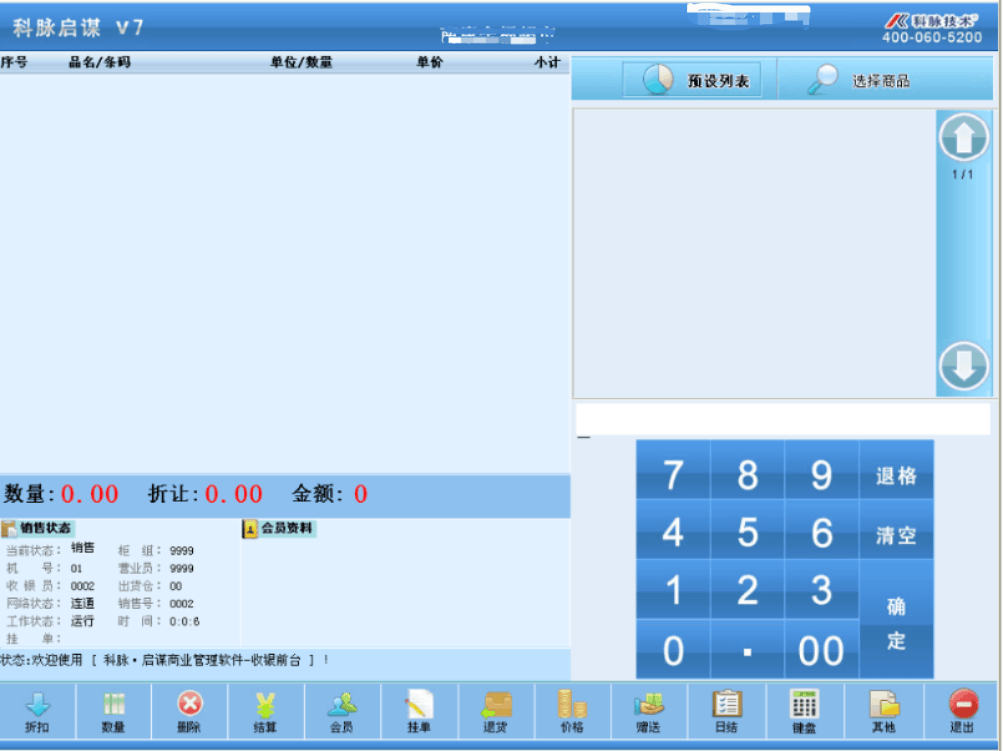Click the 清空 clear key
Viewport: 1003px width, 751px height.
click(x=896, y=529)
